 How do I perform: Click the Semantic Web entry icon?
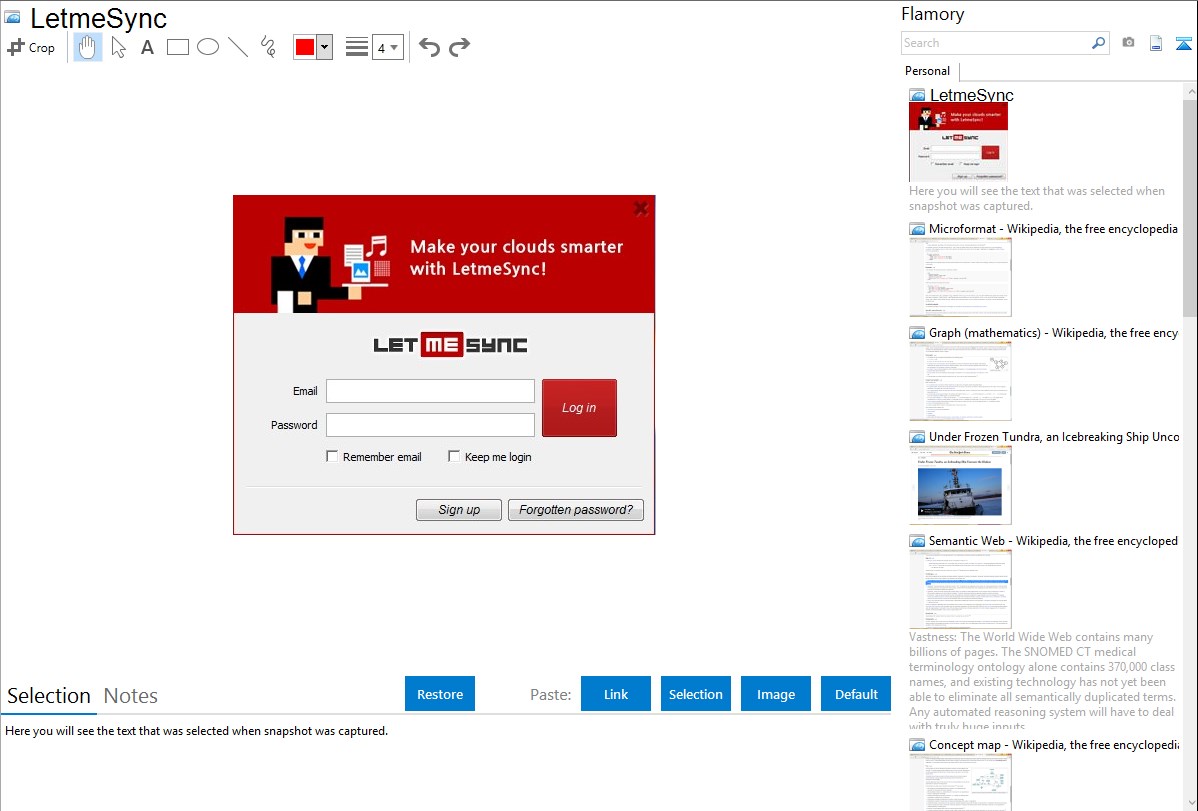click(x=917, y=541)
